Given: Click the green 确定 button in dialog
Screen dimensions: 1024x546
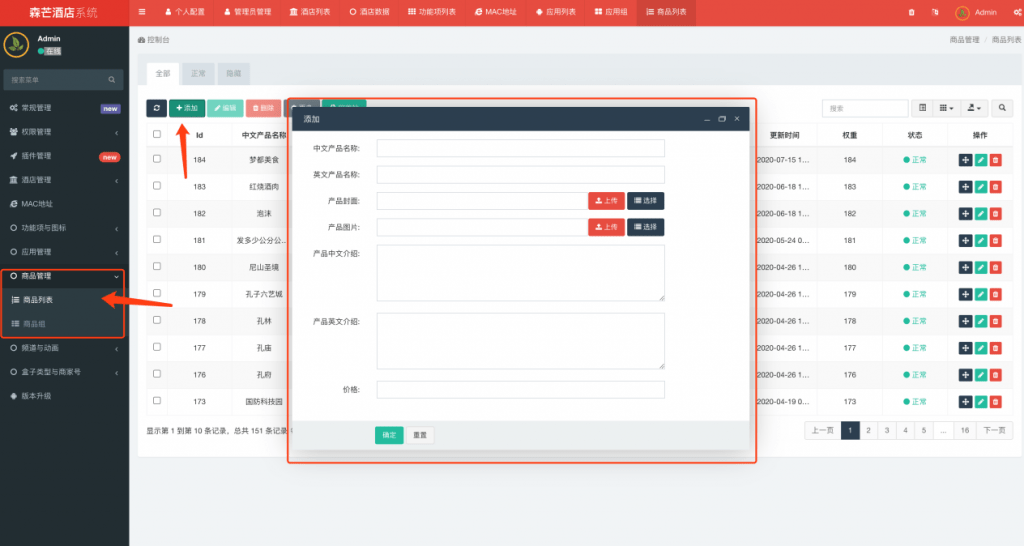Looking at the screenshot, I should point(389,435).
